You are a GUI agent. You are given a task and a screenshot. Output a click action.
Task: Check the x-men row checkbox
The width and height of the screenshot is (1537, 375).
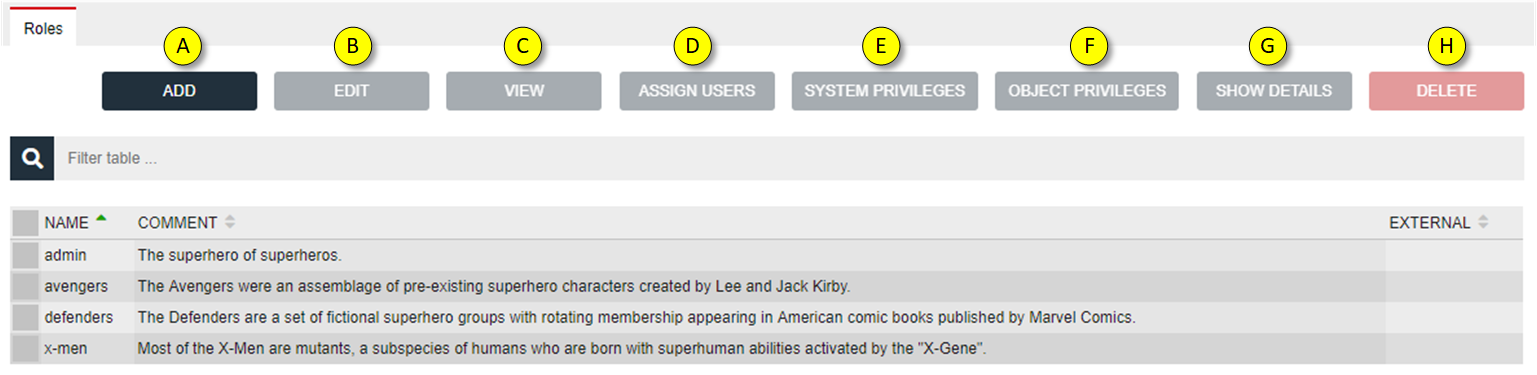tap(26, 348)
